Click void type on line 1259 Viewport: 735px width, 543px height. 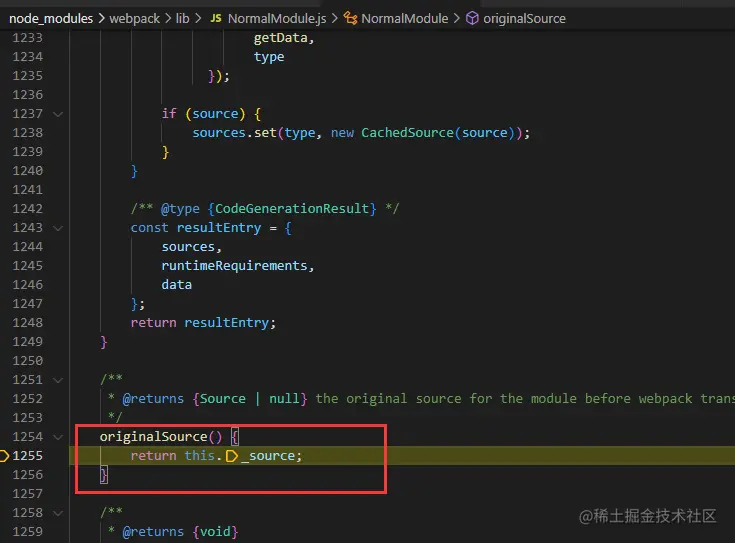(x=215, y=532)
